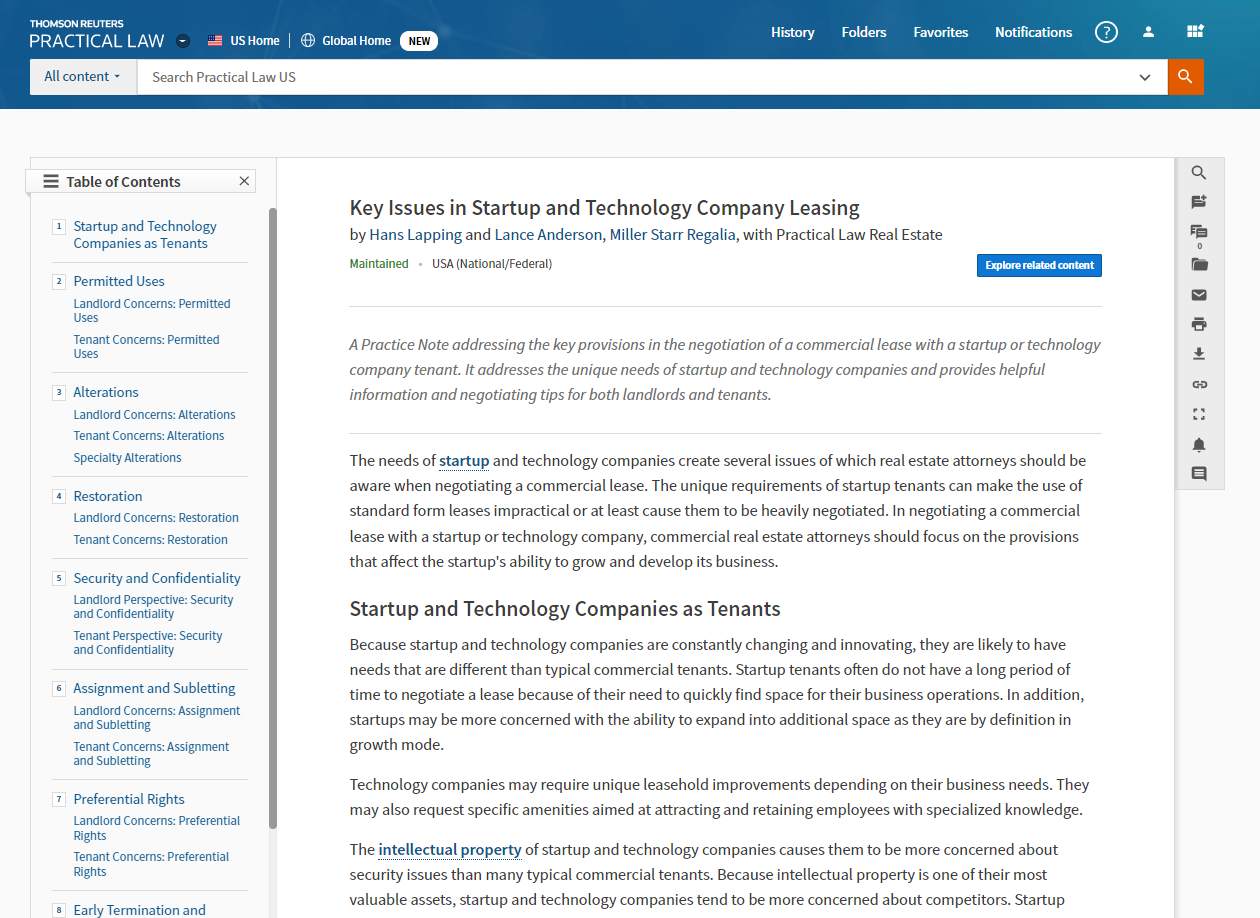Open the All content dropdown
1260x918 pixels.
click(x=83, y=77)
